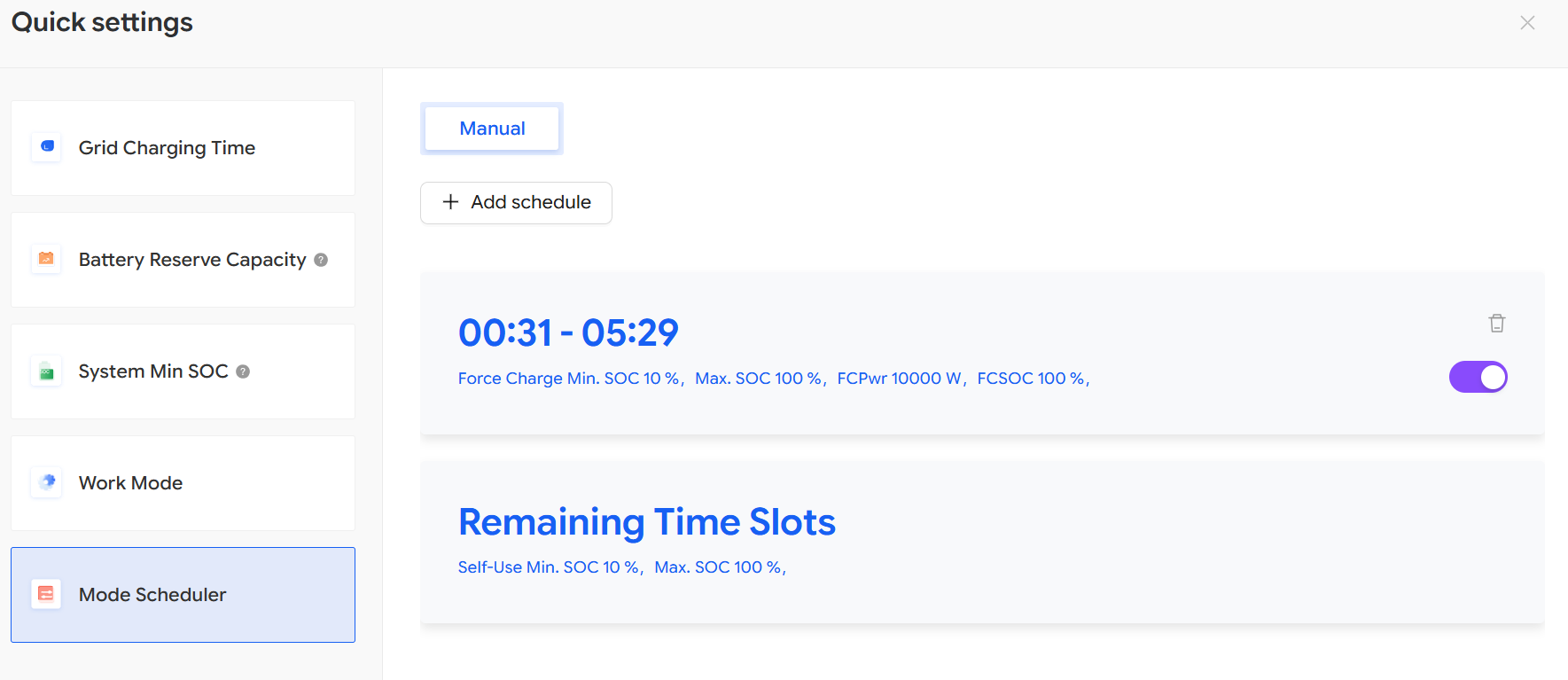Click the Work Mode icon
The width and height of the screenshot is (1568, 680).
pos(47,482)
